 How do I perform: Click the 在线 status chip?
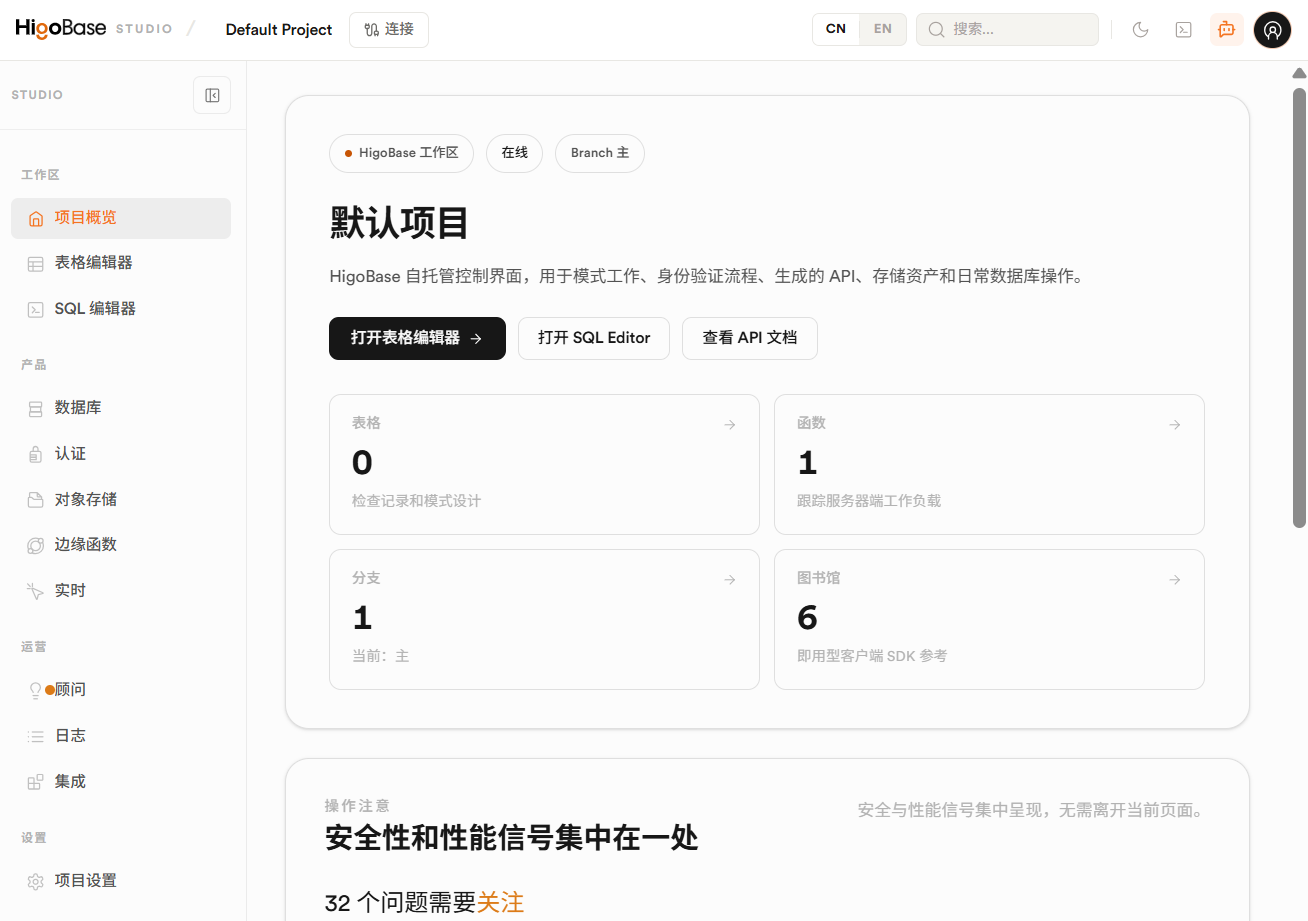pos(514,153)
